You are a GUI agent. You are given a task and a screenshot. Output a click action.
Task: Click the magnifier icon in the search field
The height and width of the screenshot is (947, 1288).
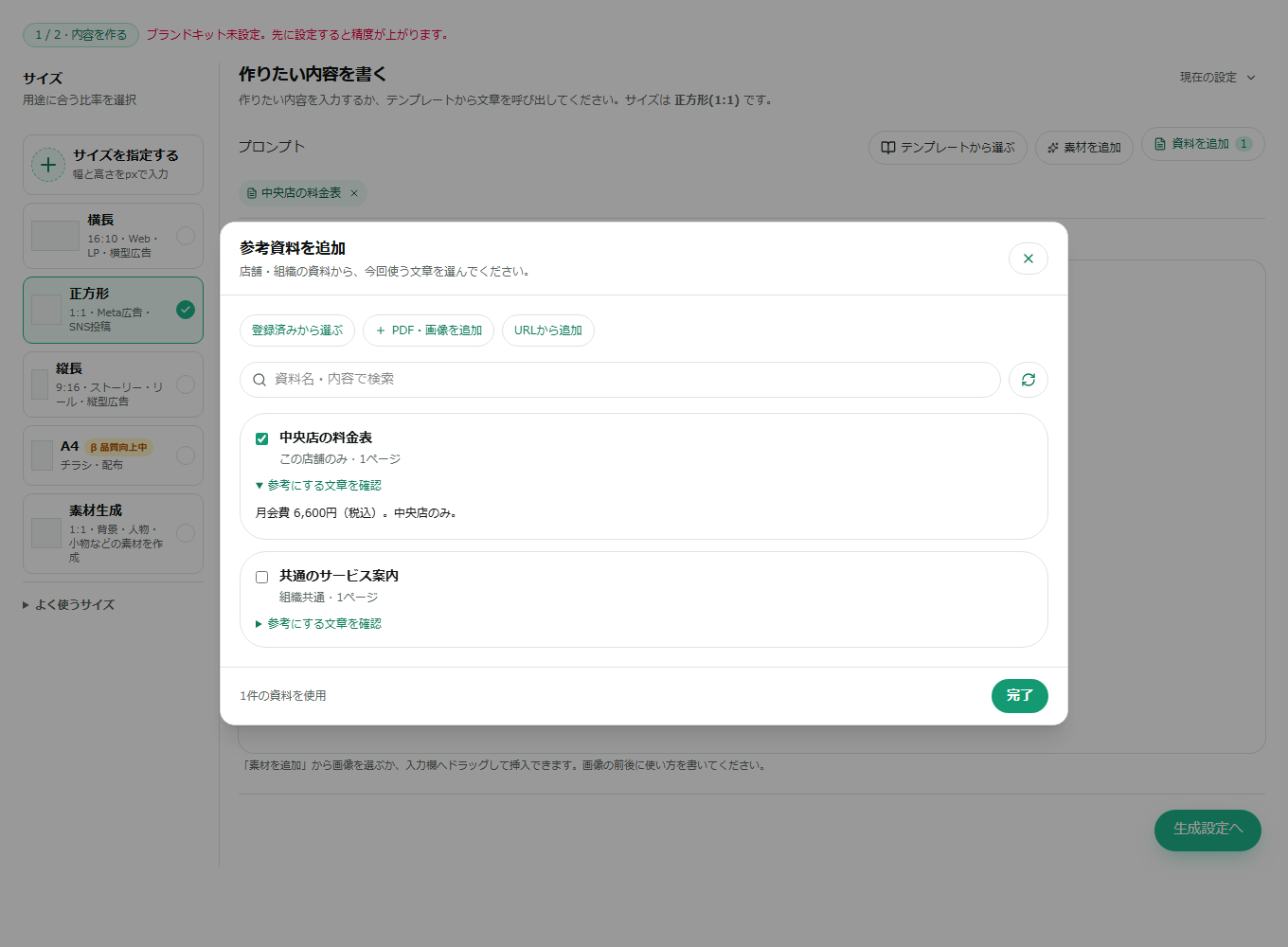[259, 380]
